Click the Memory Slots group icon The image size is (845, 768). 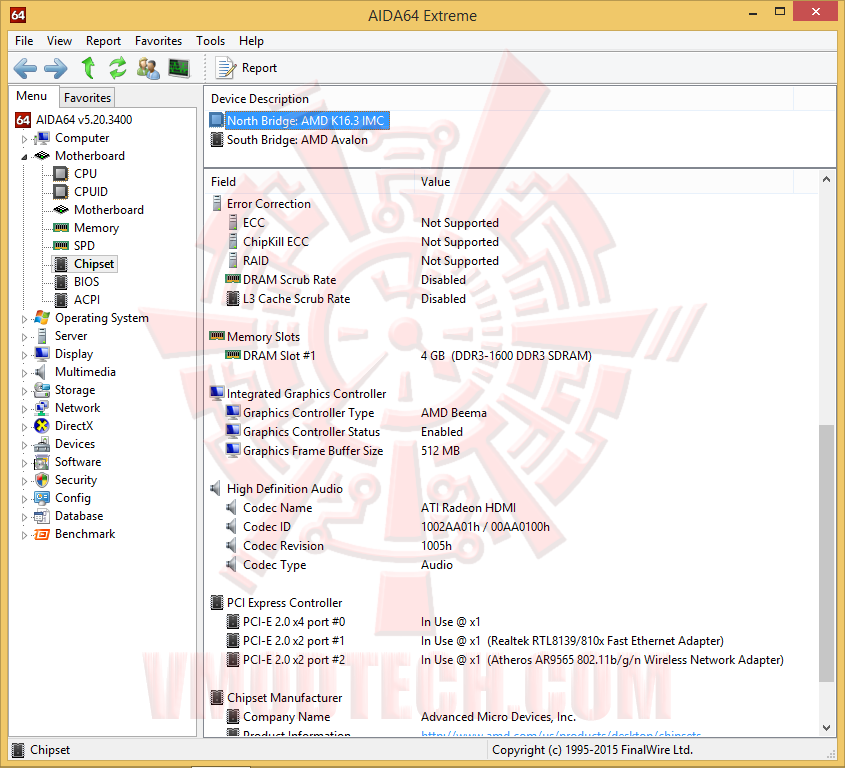[x=217, y=336]
